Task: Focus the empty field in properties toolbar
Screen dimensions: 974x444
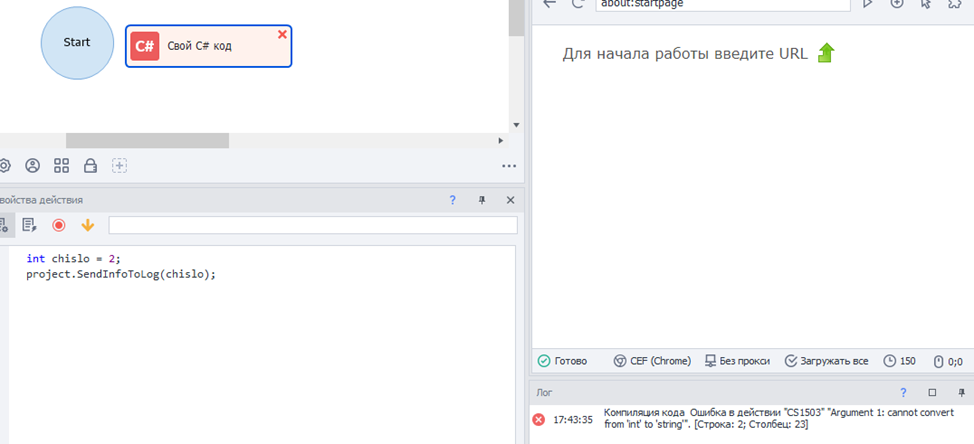Action: click(313, 225)
